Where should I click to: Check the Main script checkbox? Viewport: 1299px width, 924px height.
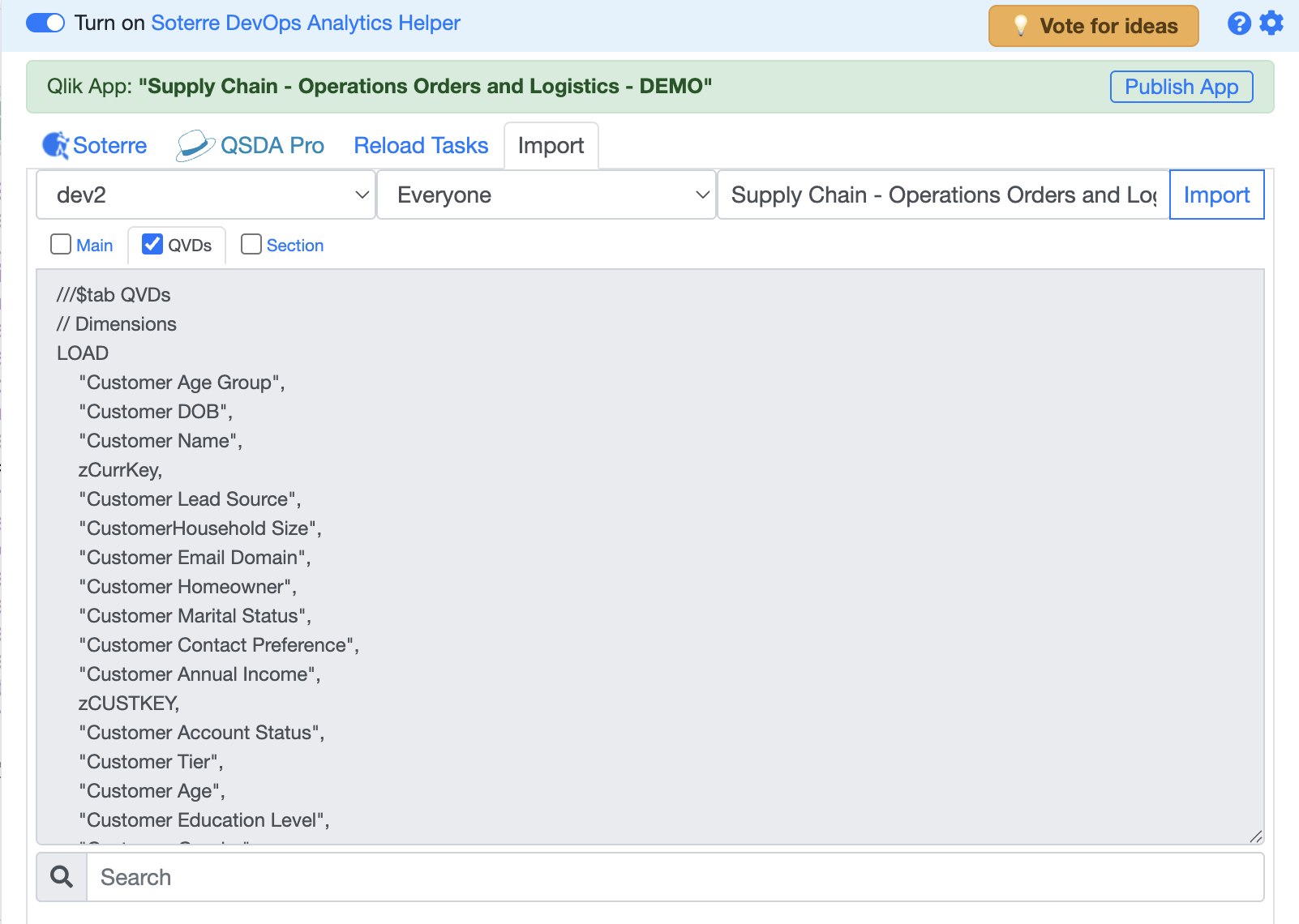click(61, 244)
